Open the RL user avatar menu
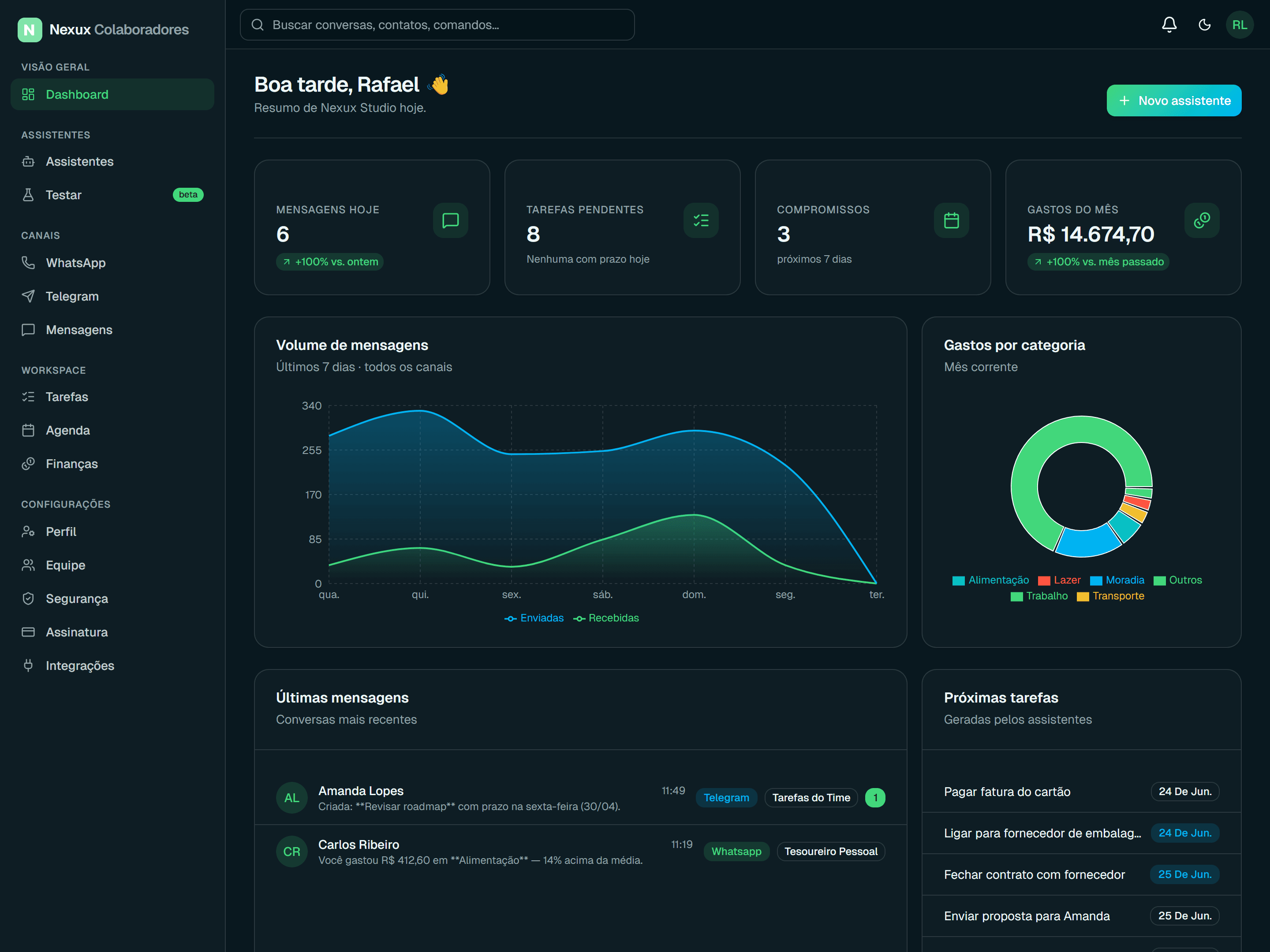 1239,25
